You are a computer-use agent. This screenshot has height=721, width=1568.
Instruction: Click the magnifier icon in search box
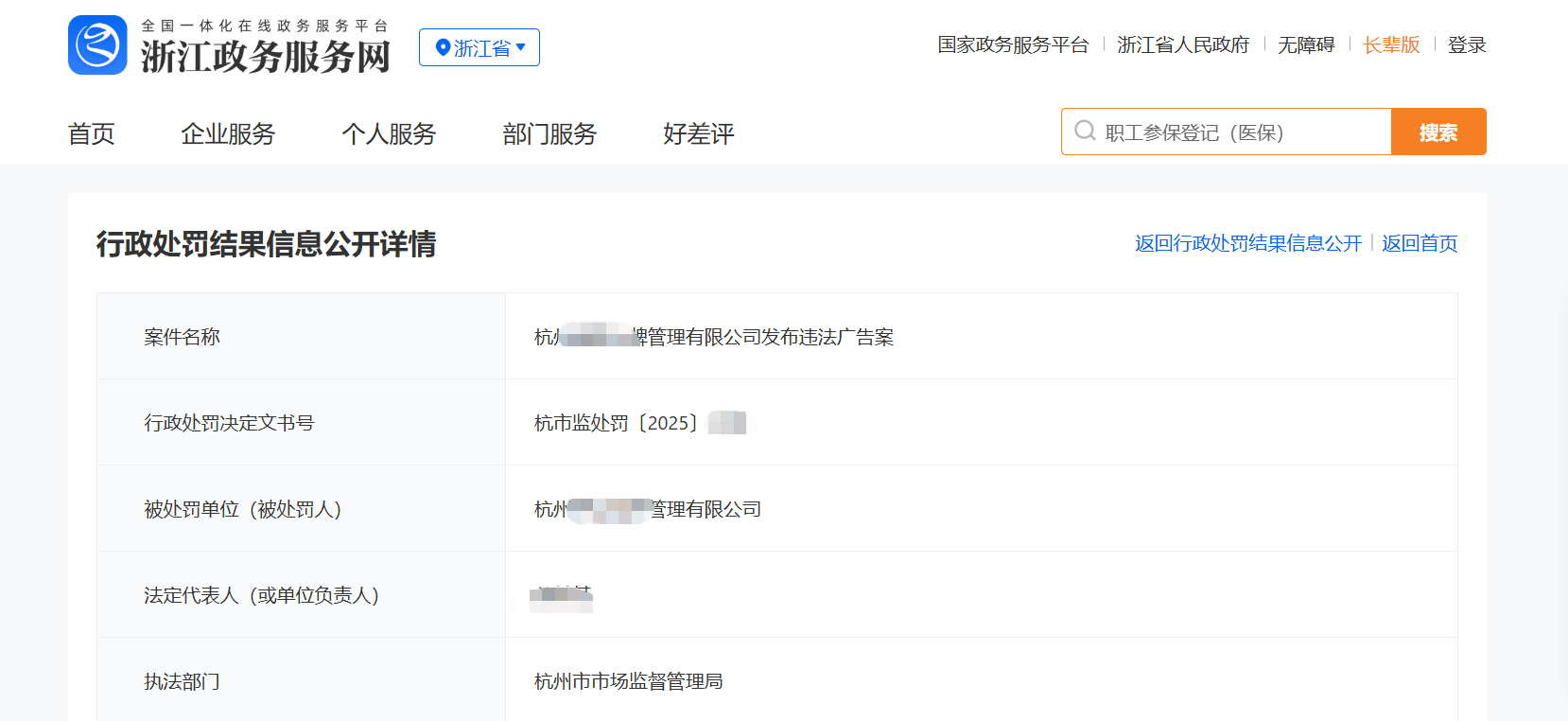tap(1085, 132)
